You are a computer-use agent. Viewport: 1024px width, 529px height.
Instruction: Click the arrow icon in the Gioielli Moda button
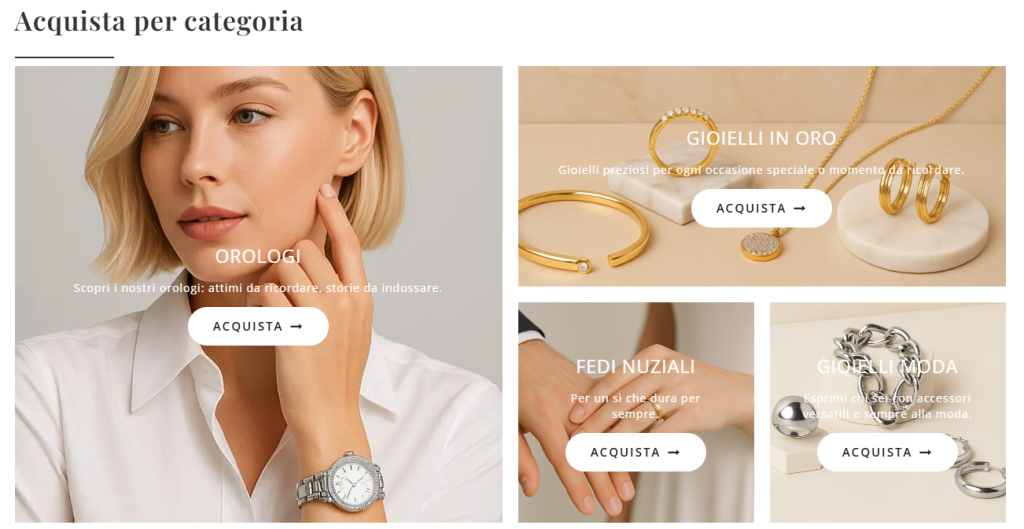[x=925, y=452]
